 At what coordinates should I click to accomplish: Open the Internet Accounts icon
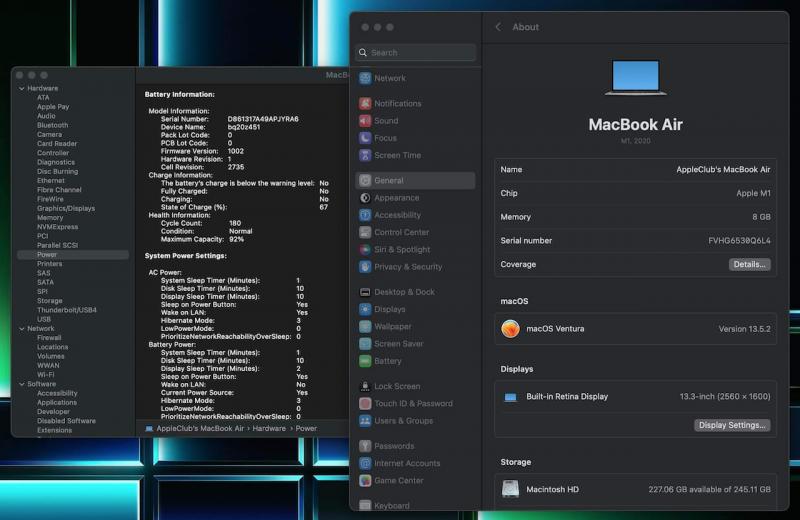[x=365, y=463]
